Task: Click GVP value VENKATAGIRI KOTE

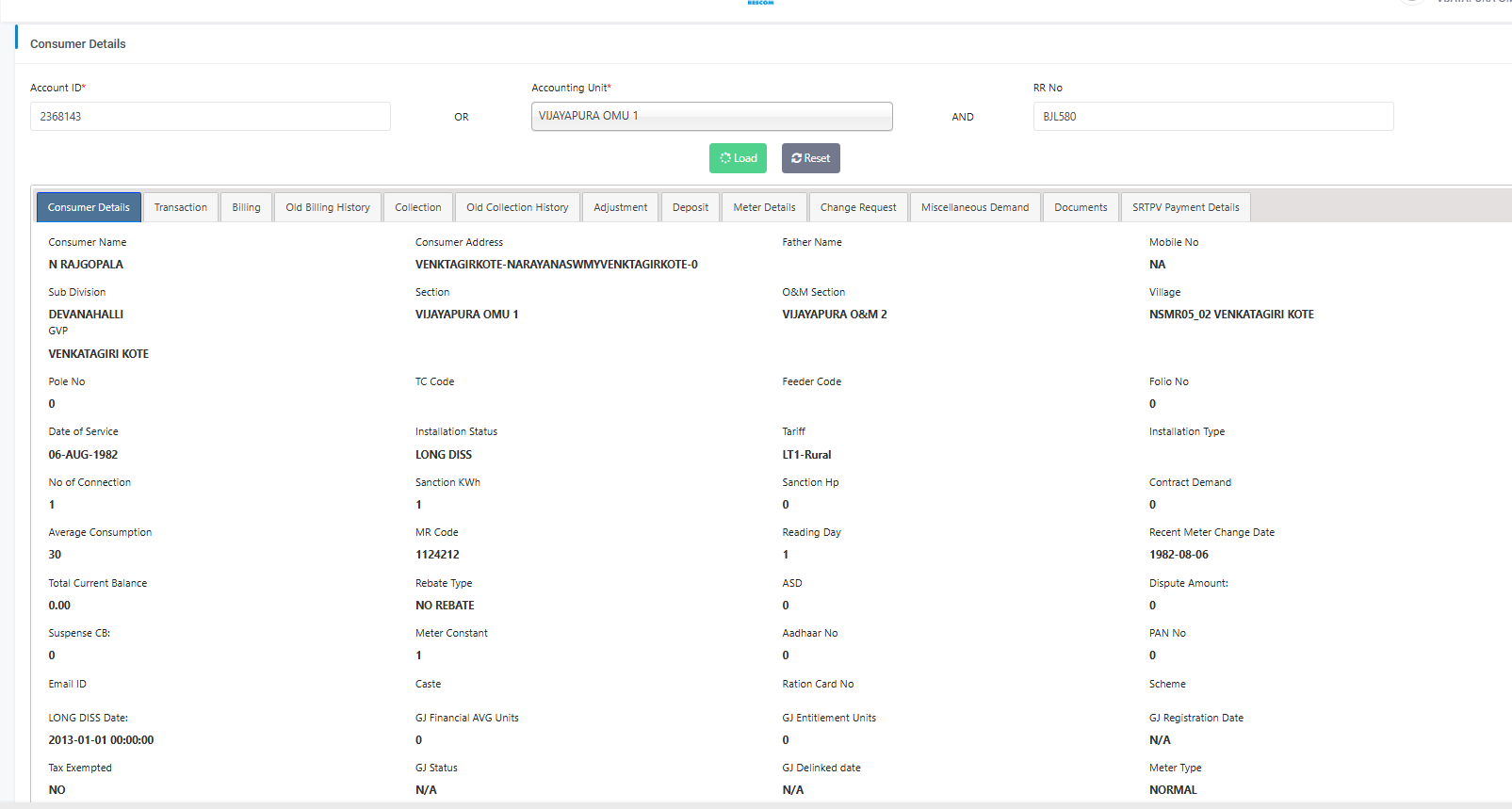Action: pos(99,354)
